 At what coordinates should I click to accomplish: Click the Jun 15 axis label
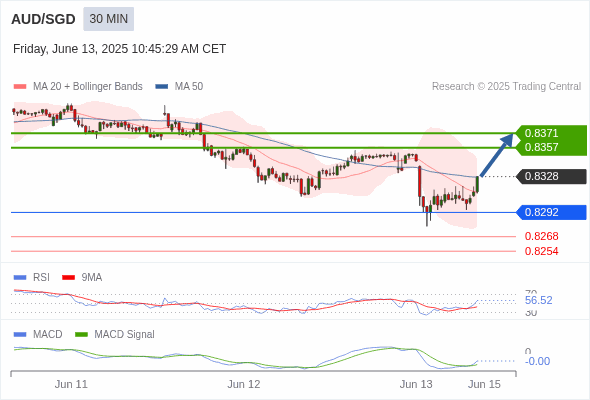tap(484, 384)
